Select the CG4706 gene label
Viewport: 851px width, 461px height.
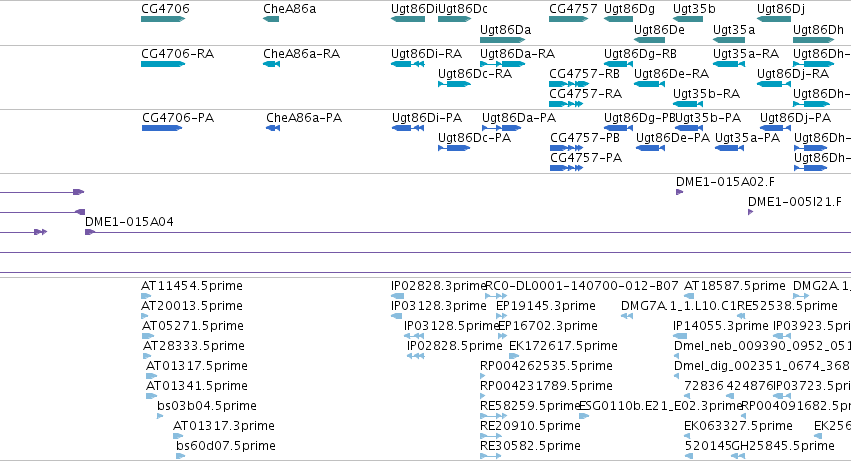[166, 9]
